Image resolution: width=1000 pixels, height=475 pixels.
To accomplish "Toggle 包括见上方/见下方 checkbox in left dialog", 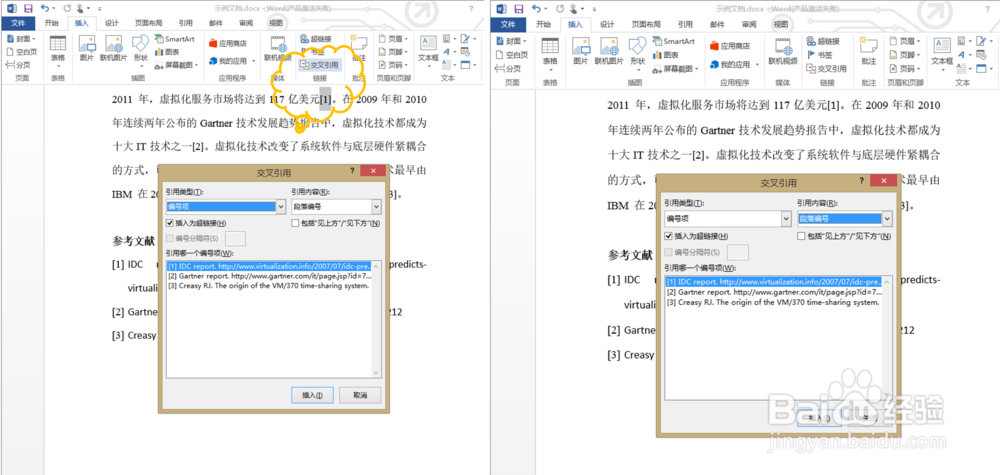I will pos(295,223).
